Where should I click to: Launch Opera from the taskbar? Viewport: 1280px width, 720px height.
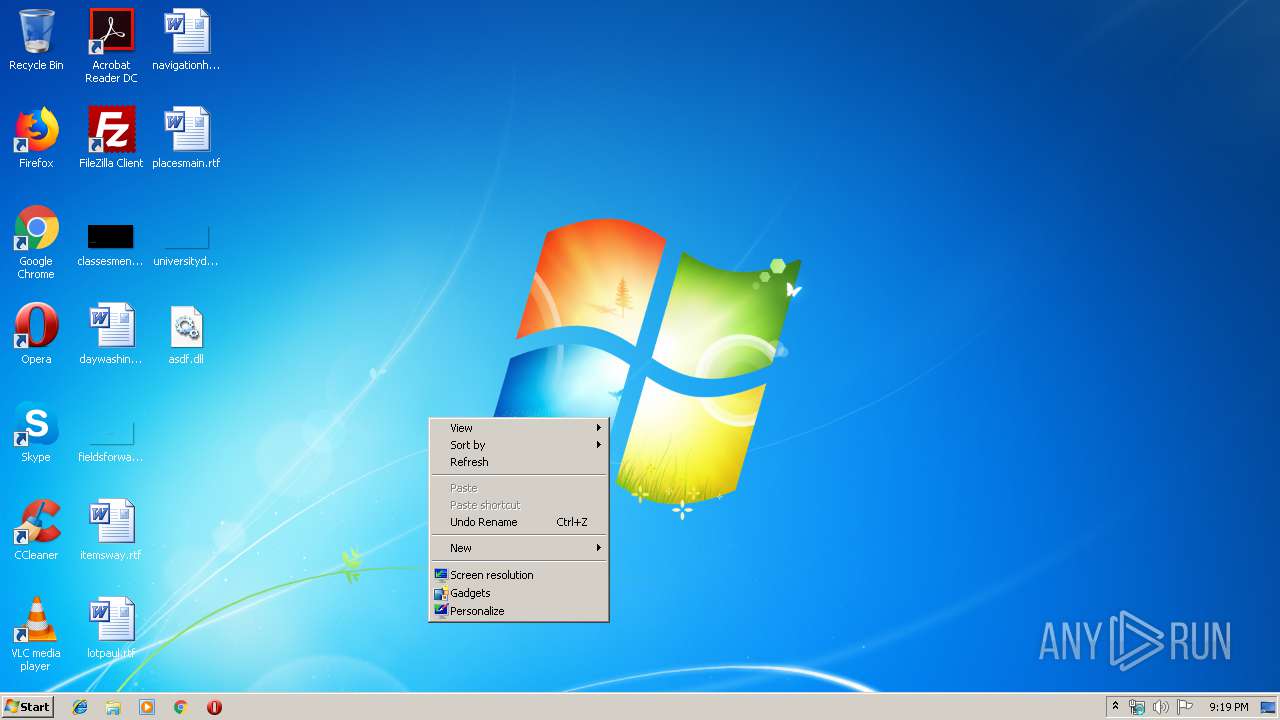(x=214, y=707)
